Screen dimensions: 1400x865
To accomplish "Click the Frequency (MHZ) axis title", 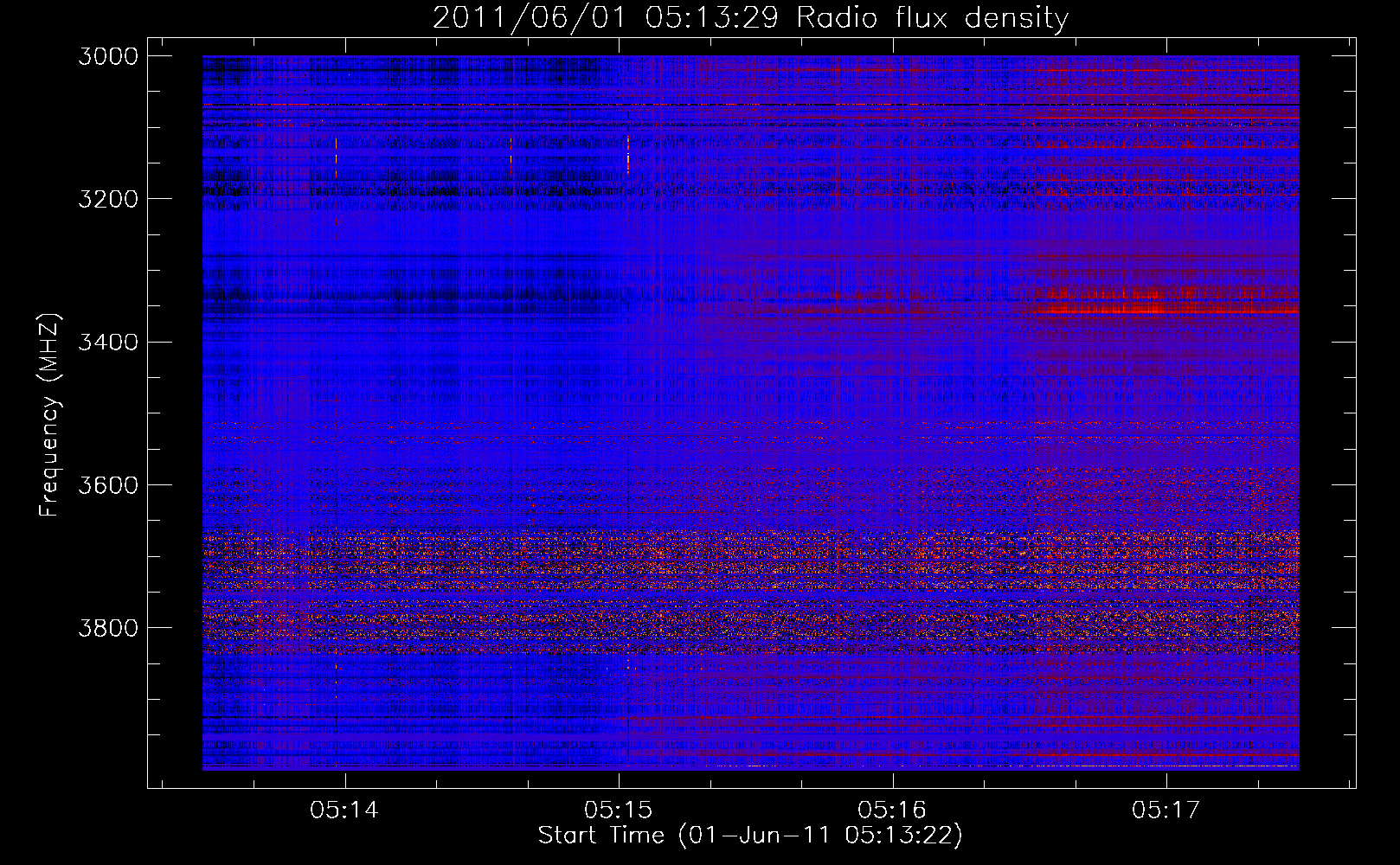I will pos(50,415).
